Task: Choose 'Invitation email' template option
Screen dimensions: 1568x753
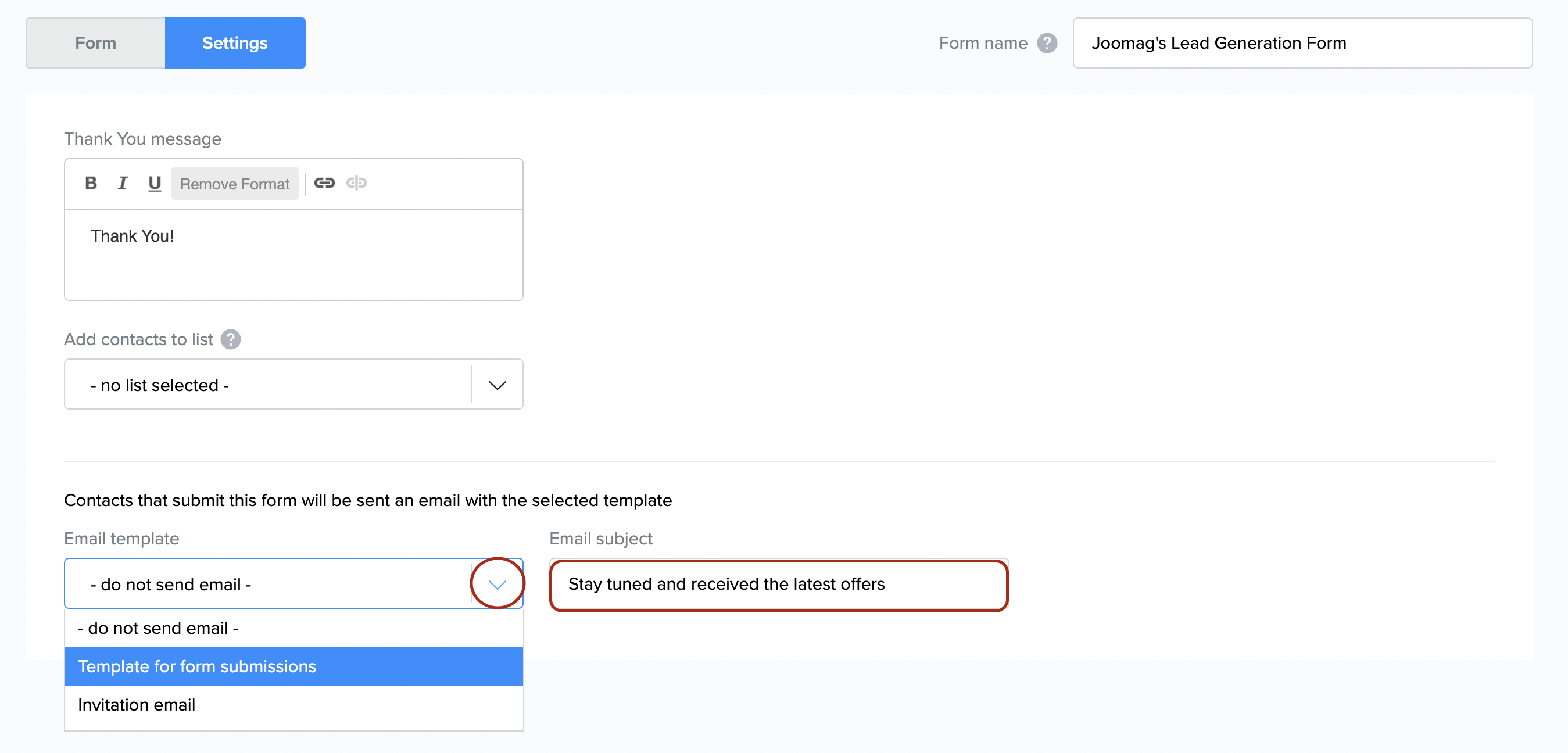Action: [293, 704]
